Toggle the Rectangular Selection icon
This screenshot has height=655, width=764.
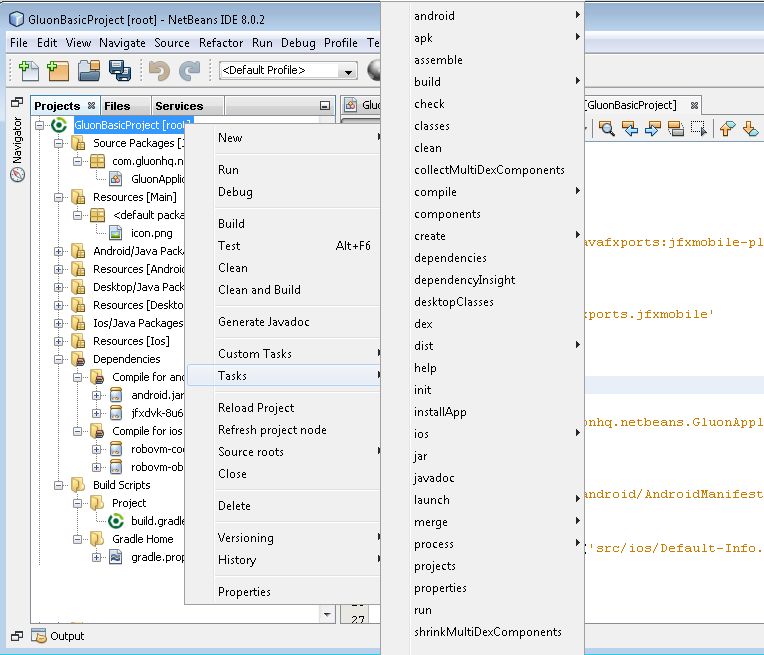coord(699,129)
